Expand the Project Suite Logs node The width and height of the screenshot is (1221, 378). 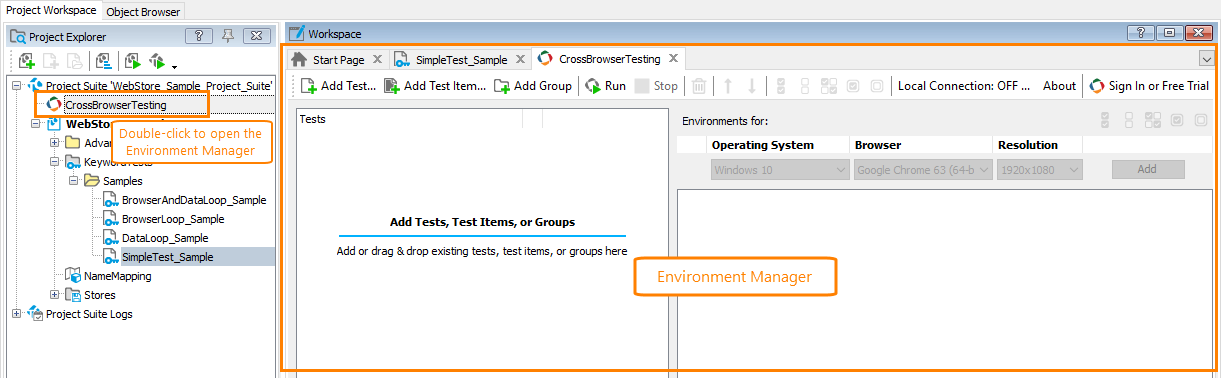[x=17, y=314]
